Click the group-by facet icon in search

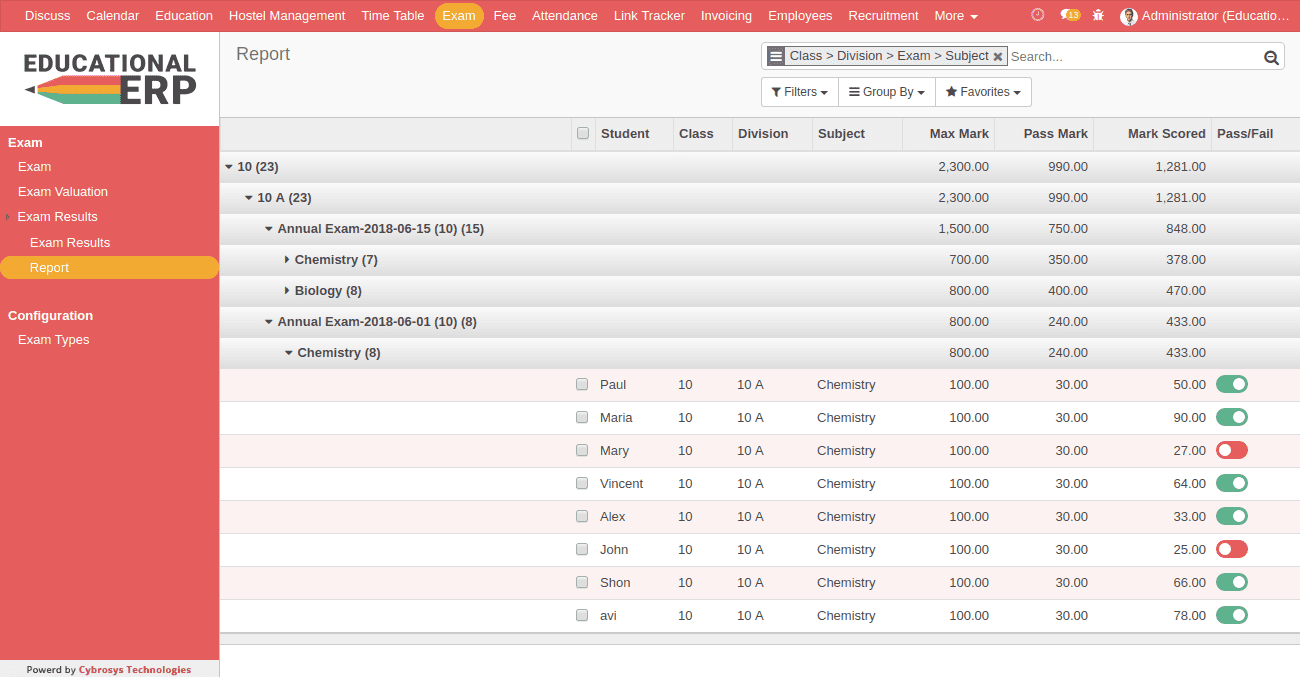coord(776,56)
